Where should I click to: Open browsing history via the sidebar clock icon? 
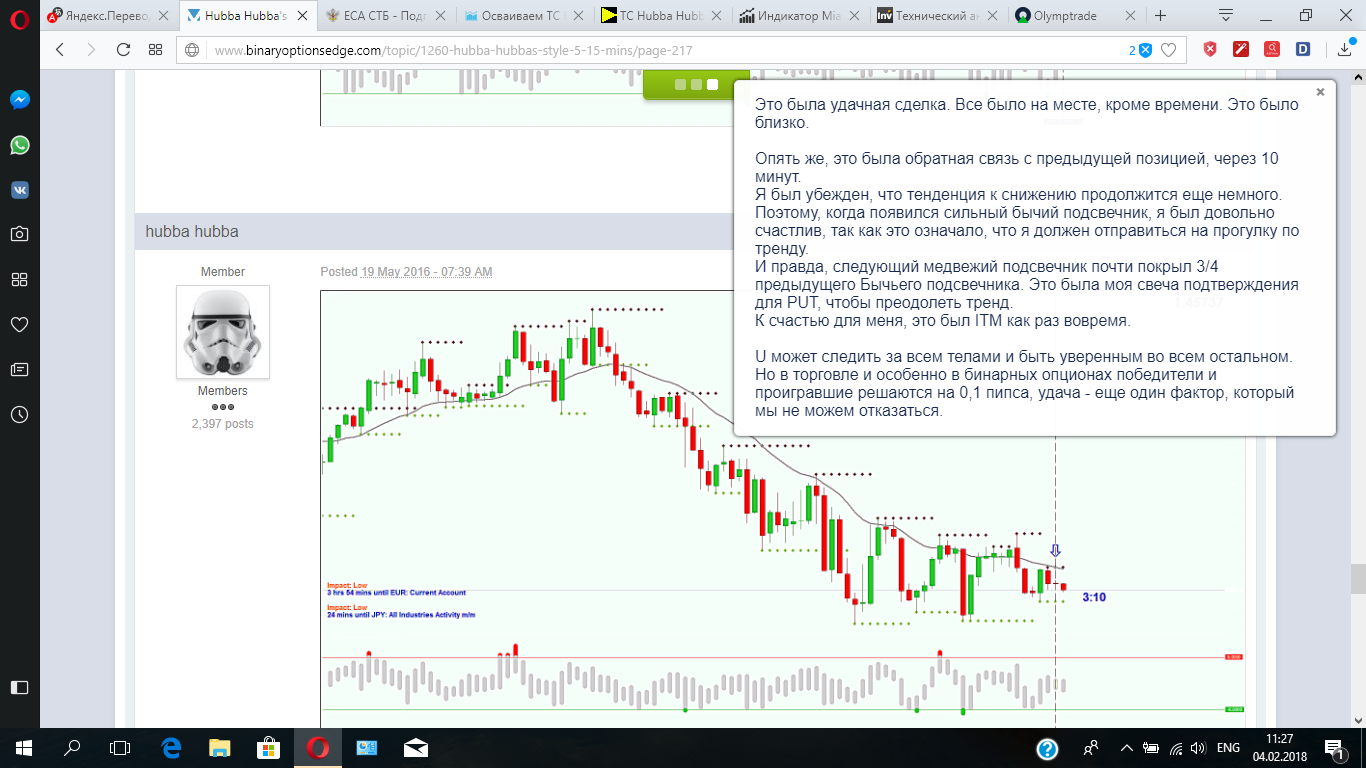coord(20,414)
